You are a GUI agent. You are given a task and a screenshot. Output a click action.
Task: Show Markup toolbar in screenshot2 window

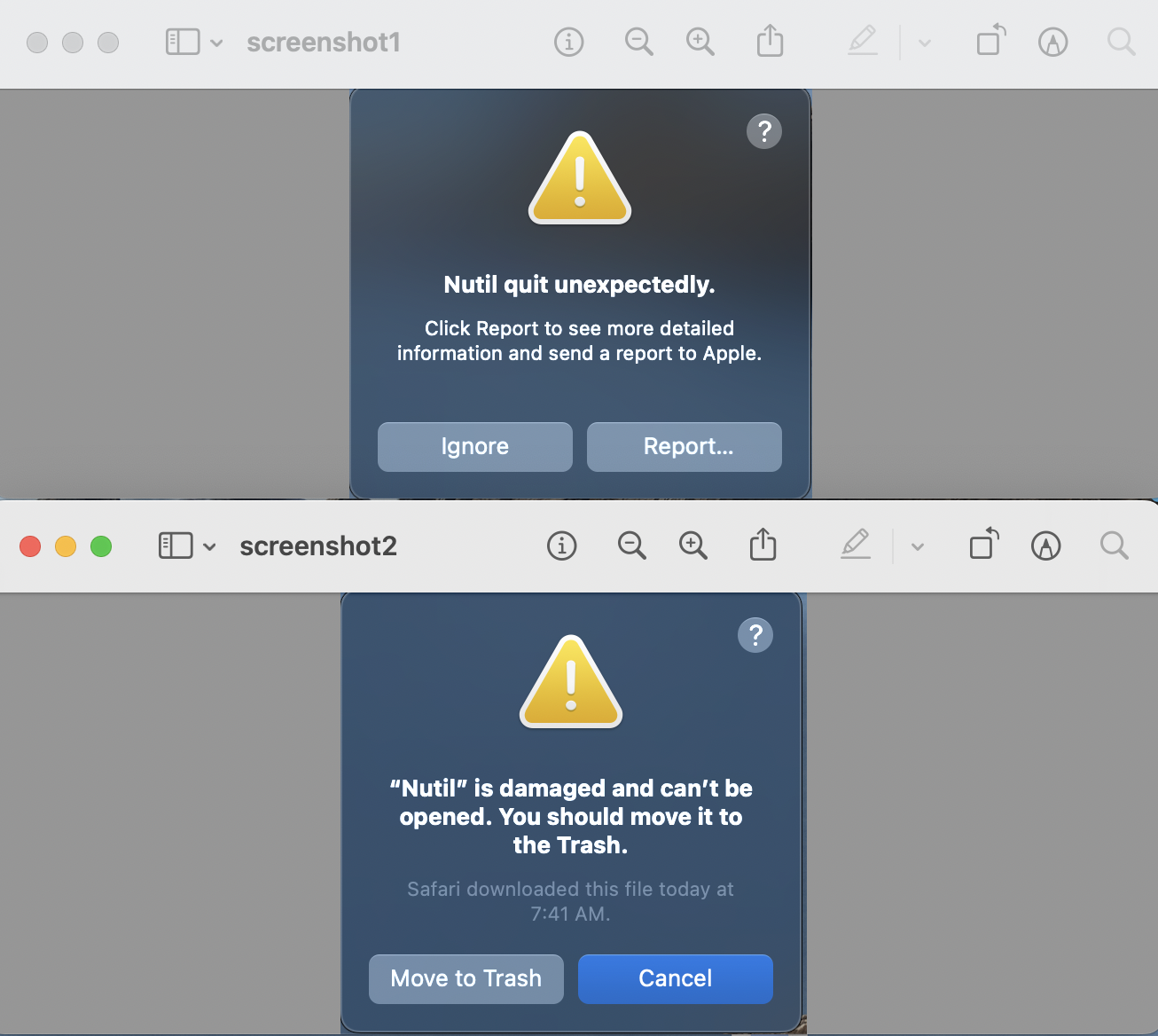(x=1046, y=545)
